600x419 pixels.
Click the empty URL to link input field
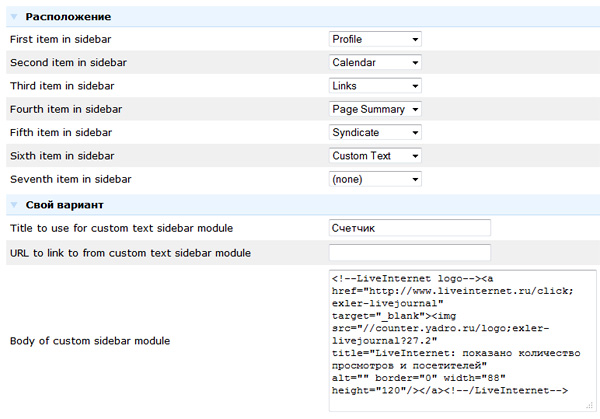tap(409, 252)
